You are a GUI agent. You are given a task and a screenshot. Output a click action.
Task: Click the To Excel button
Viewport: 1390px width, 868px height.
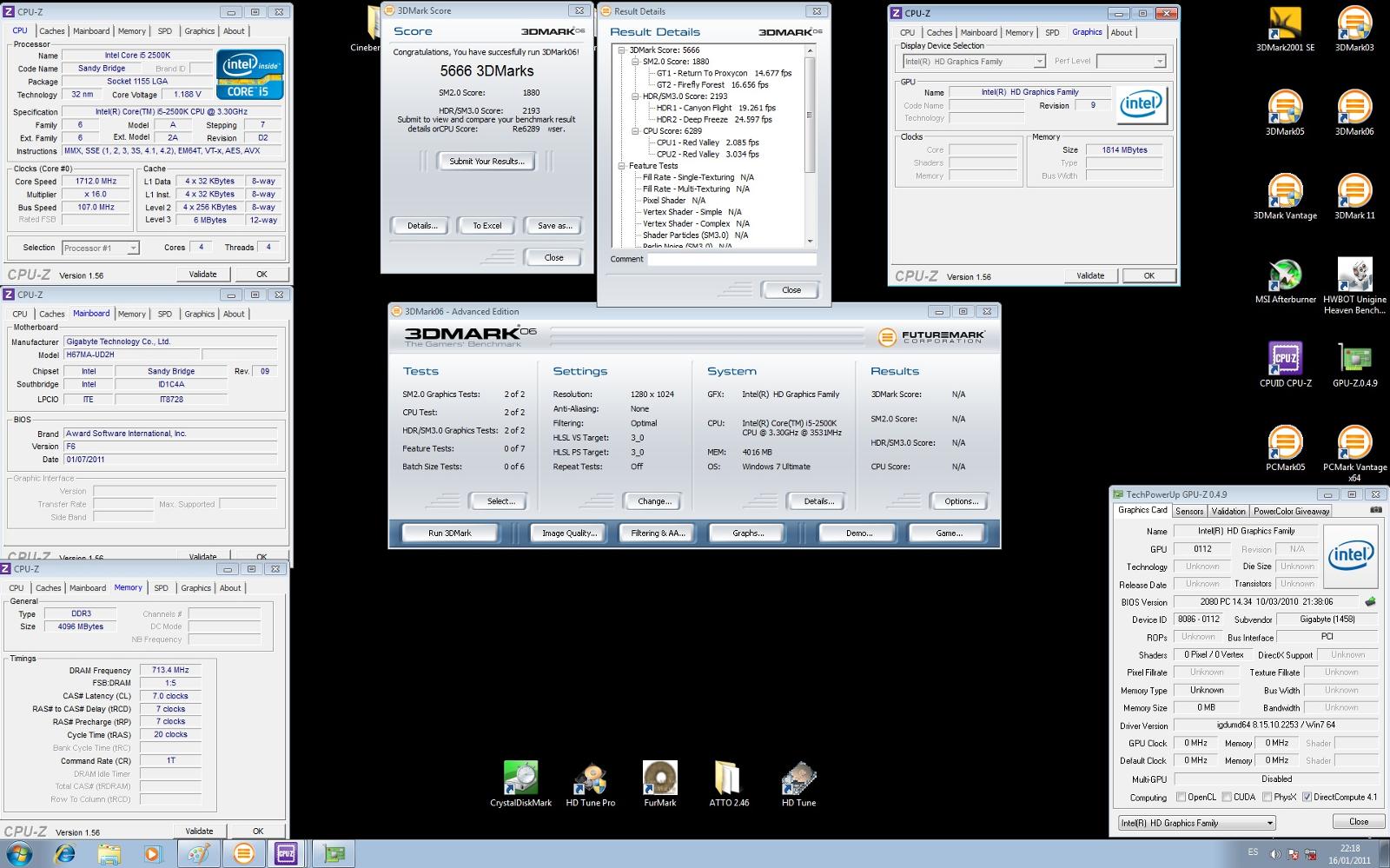click(x=486, y=226)
